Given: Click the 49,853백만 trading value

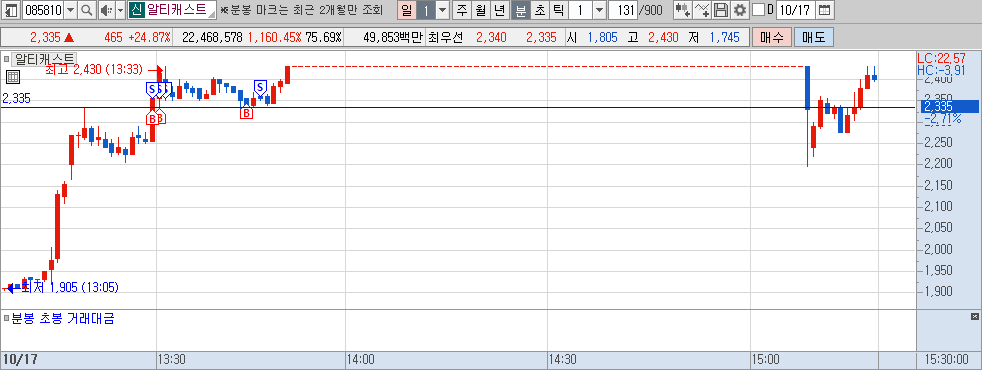Looking at the screenshot, I should [x=393, y=38].
